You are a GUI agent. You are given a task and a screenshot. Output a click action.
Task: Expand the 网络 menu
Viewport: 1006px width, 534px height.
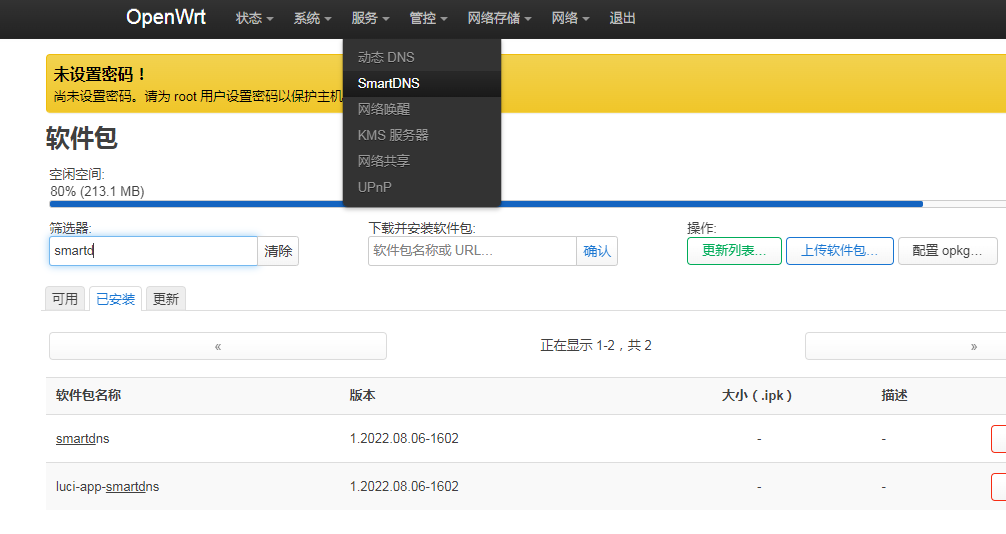pyautogui.click(x=570, y=19)
